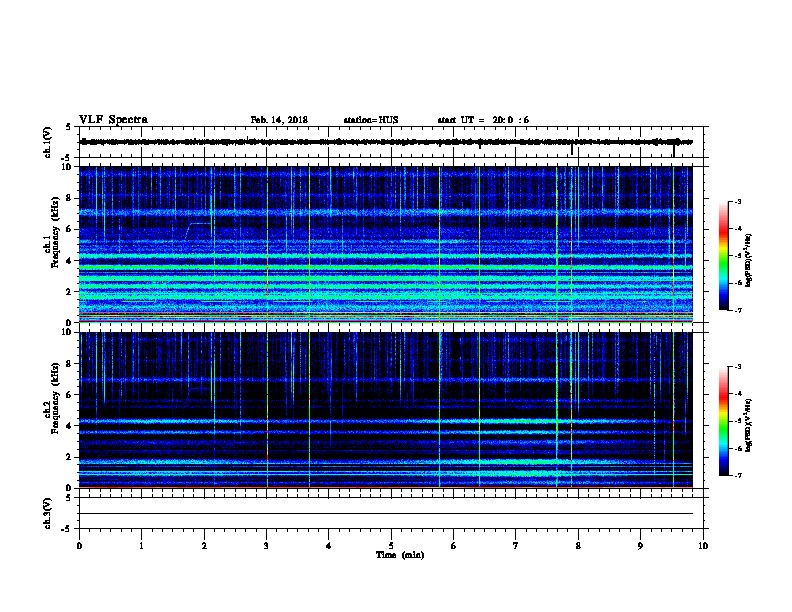Click time-axis tick label "8" at bottom
Viewport: 792px width, 612px height.
pos(578,546)
